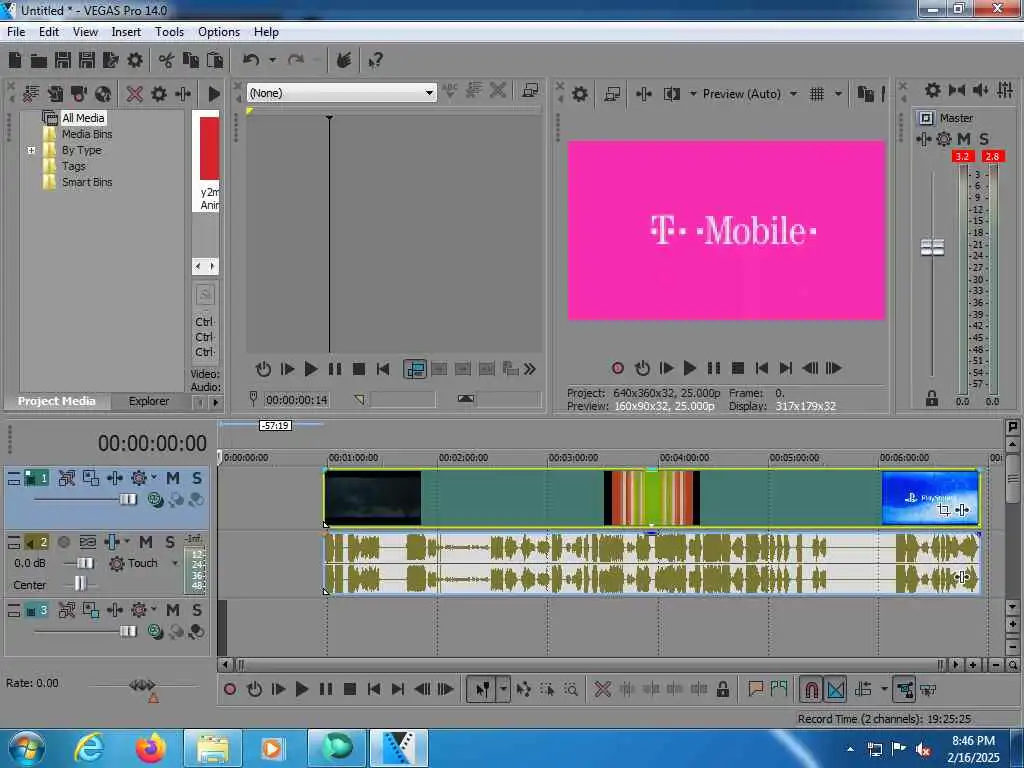Open Overlays grid dropdown arrow in preview
Image resolution: width=1024 pixels, height=768 pixels.
(838, 94)
